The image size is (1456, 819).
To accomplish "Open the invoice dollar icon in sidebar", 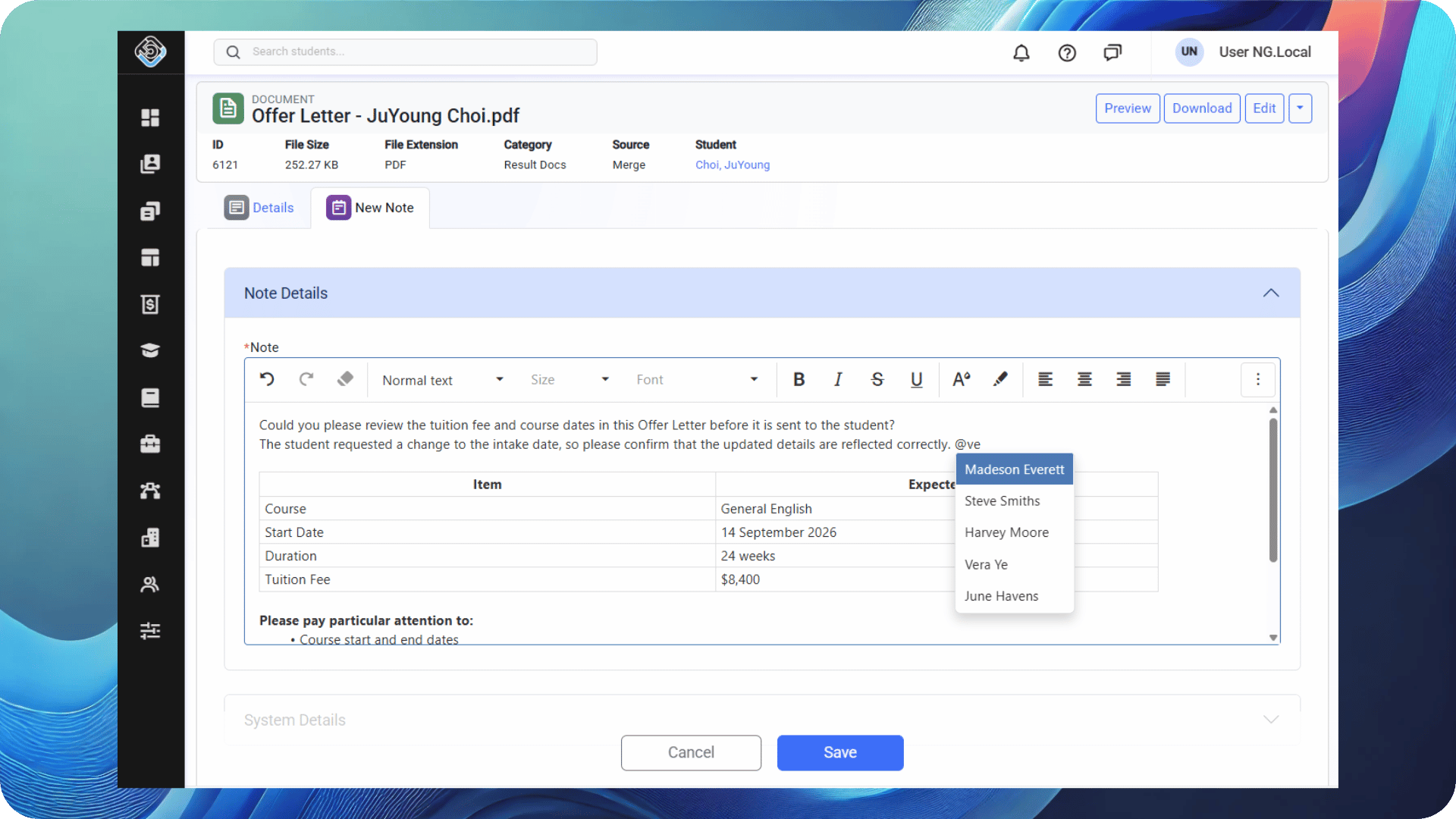I will click(x=150, y=304).
